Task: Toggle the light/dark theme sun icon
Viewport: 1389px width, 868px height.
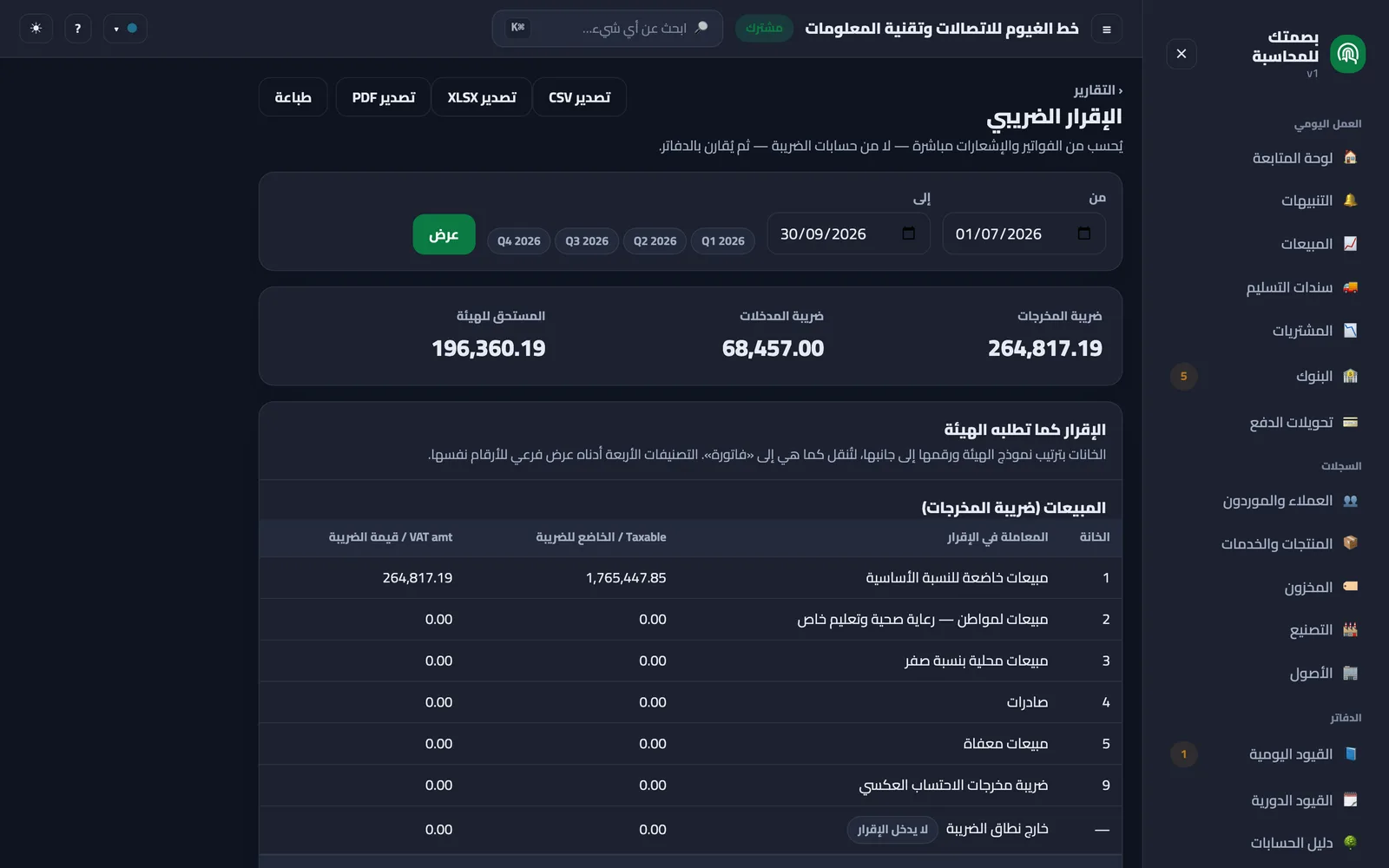Action: point(36,29)
